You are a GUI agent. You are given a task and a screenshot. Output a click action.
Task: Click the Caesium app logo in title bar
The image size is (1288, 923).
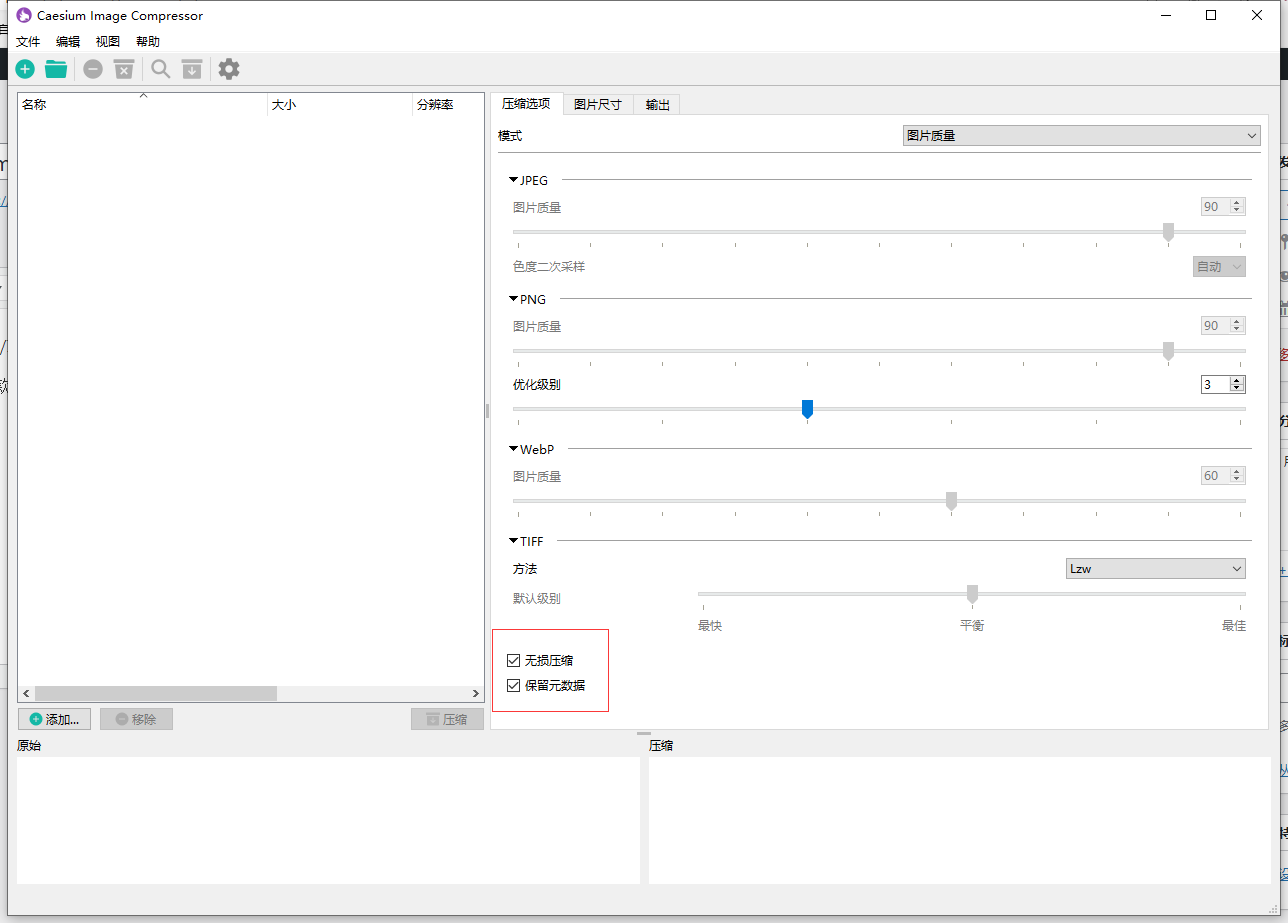(x=23, y=15)
